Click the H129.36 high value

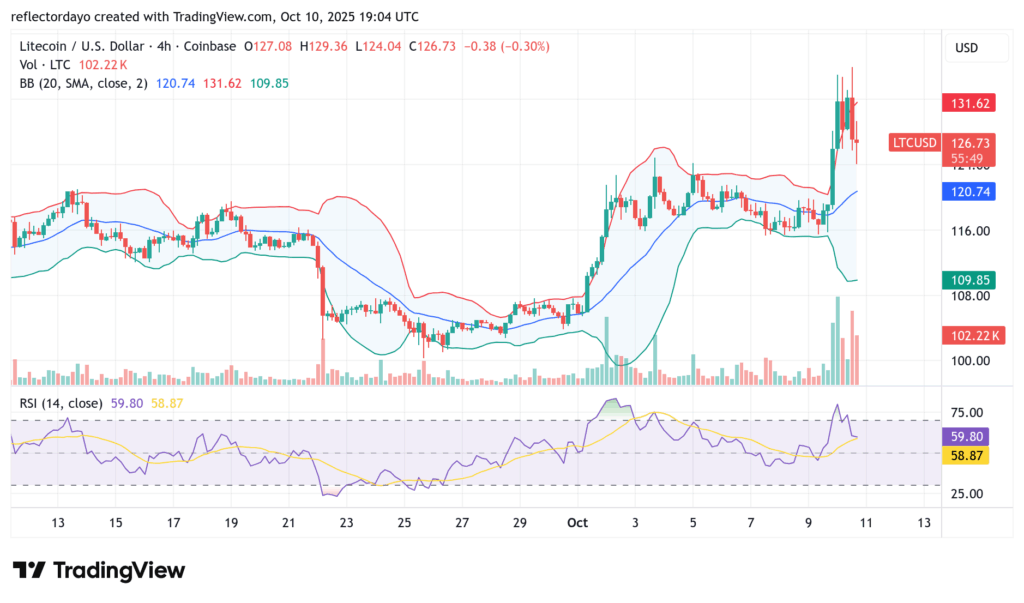323,46
